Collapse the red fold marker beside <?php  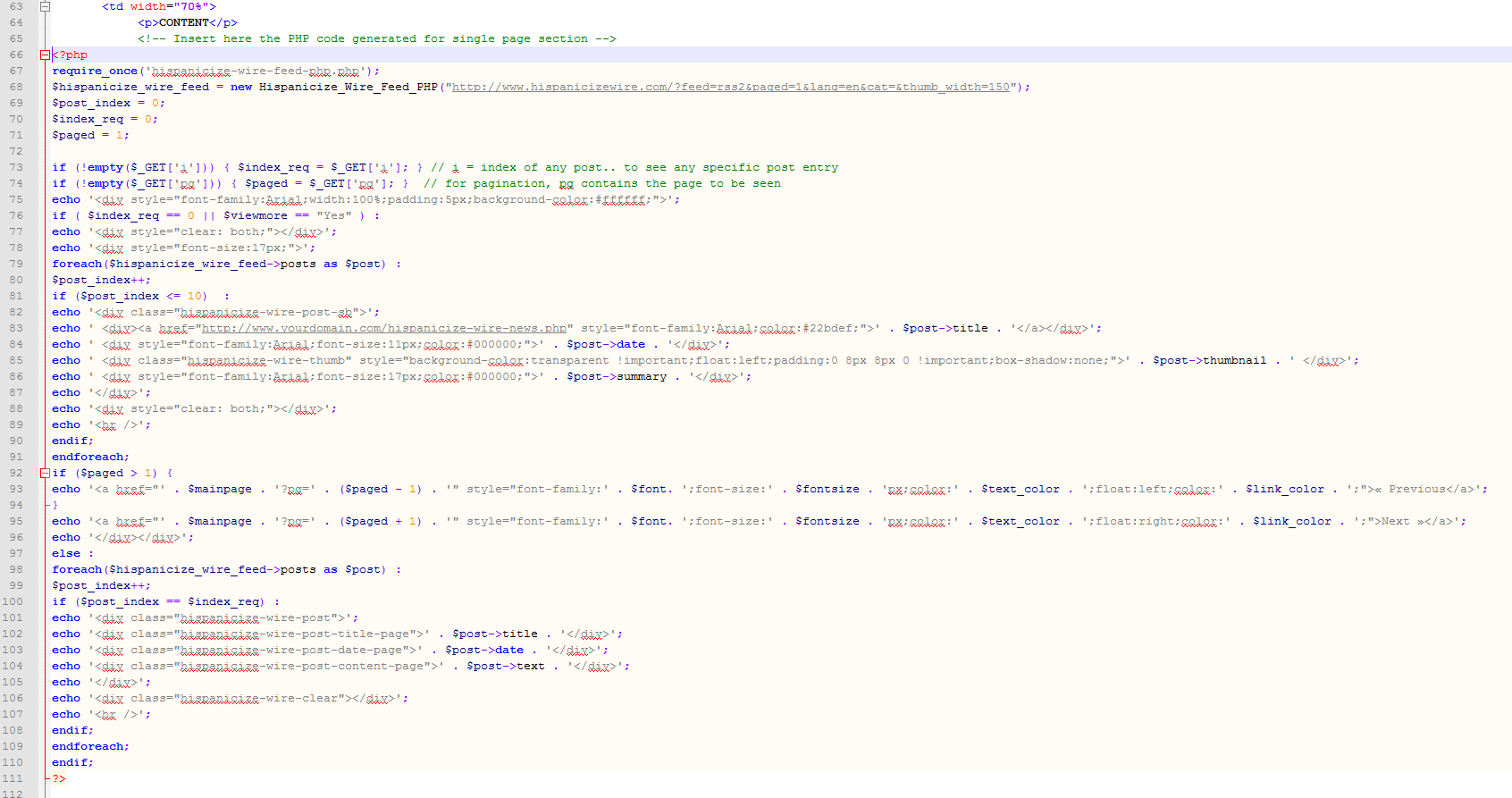pyautogui.click(x=45, y=55)
